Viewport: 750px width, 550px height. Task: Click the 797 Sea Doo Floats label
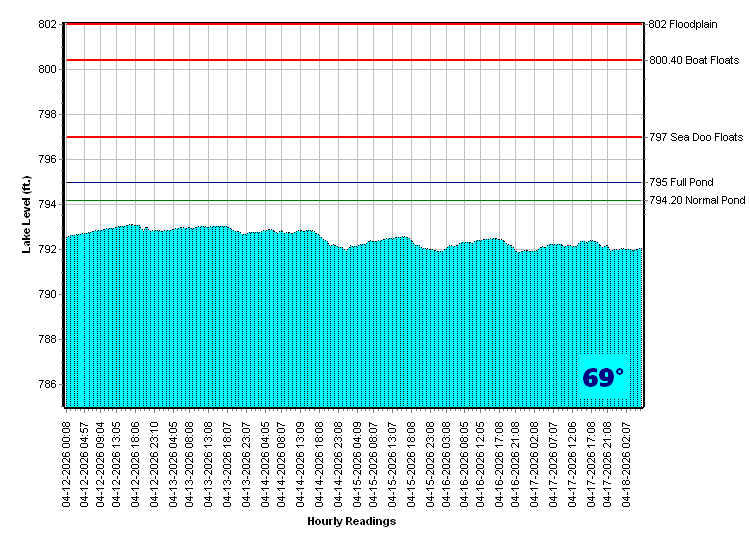(x=696, y=137)
